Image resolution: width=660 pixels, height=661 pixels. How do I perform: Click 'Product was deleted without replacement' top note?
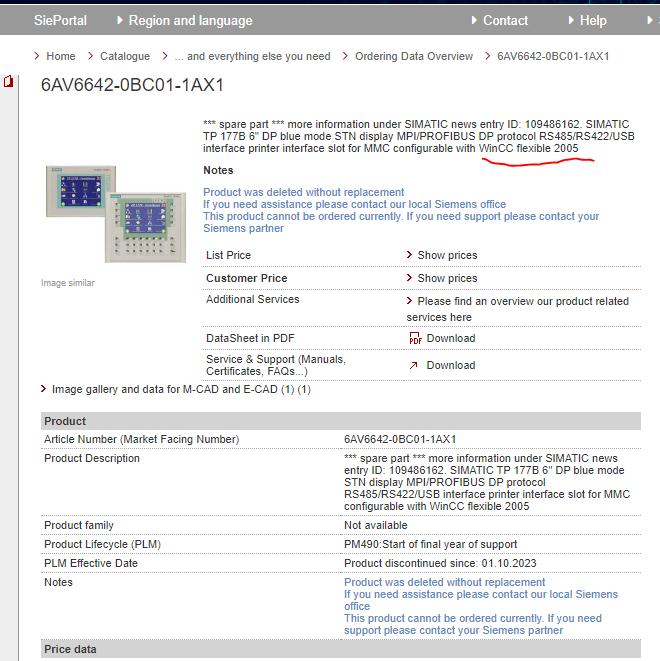click(x=303, y=192)
